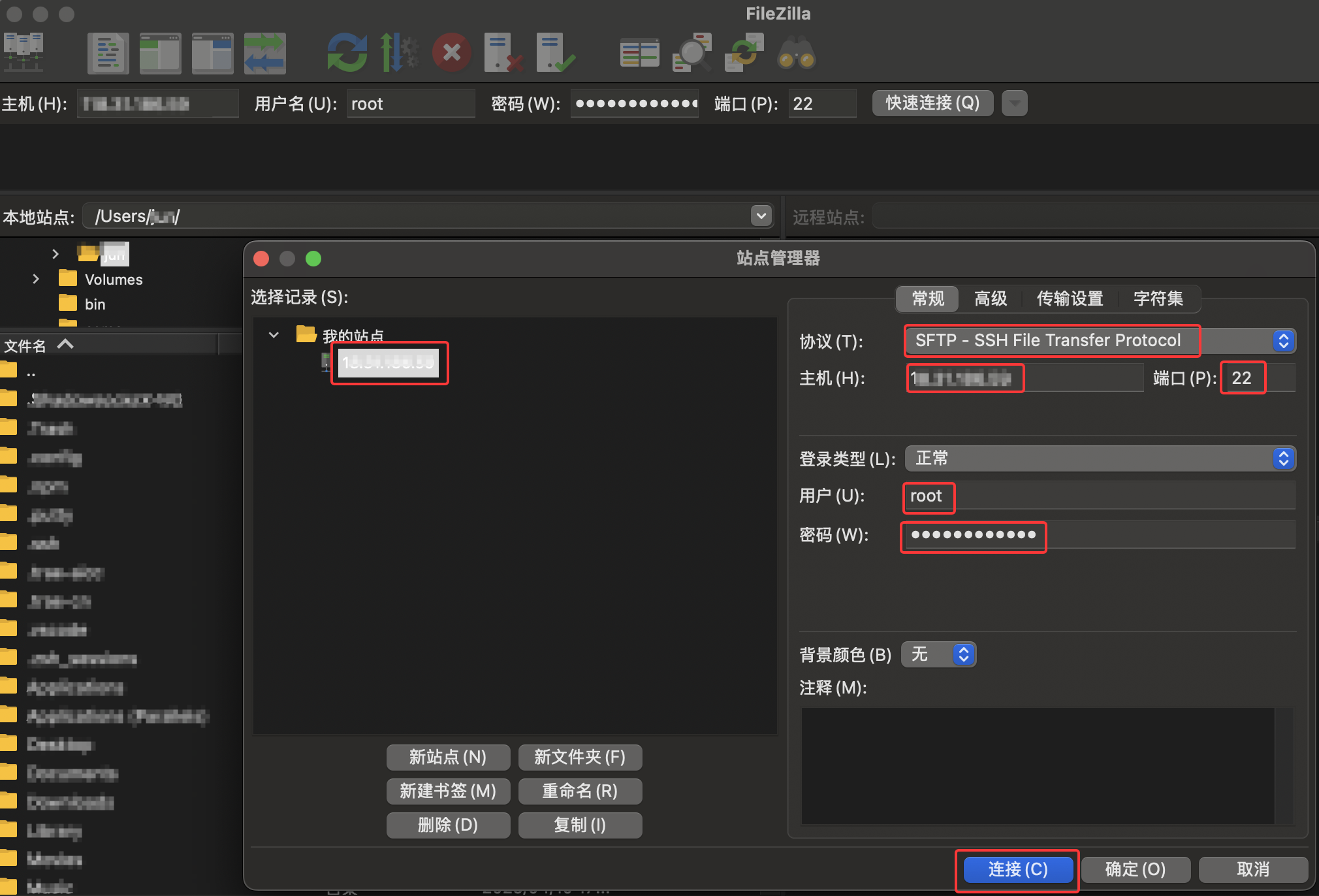1319x896 pixels.
Task: Expand the Volumes folder in local tree
Action: coord(36,279)
